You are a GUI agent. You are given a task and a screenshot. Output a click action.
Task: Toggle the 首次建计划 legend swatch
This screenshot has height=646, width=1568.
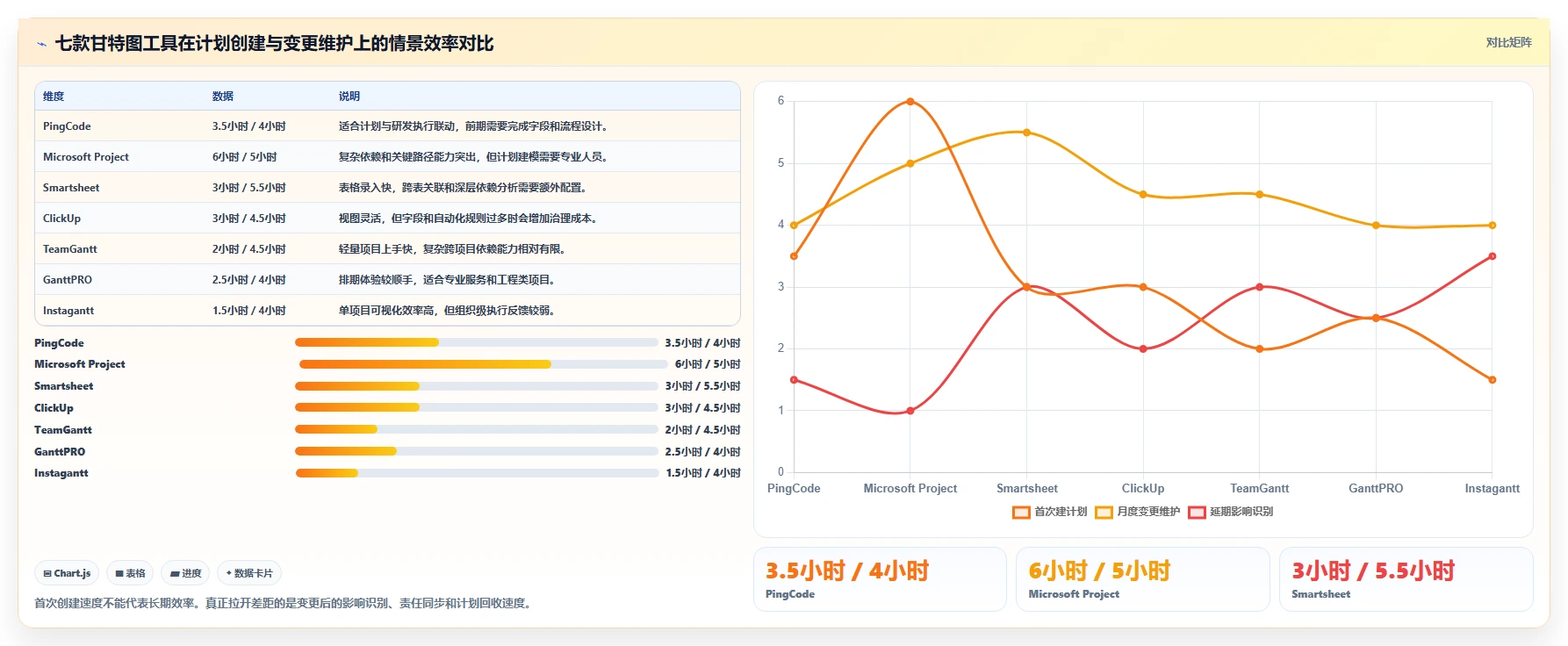[1021, 513]
